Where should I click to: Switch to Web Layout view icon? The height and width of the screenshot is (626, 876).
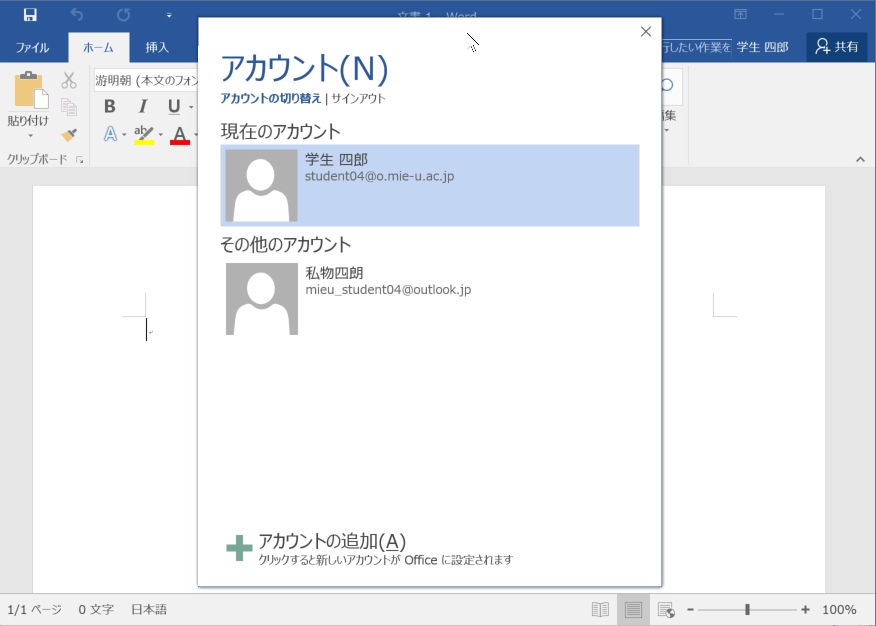pos(666,610)
